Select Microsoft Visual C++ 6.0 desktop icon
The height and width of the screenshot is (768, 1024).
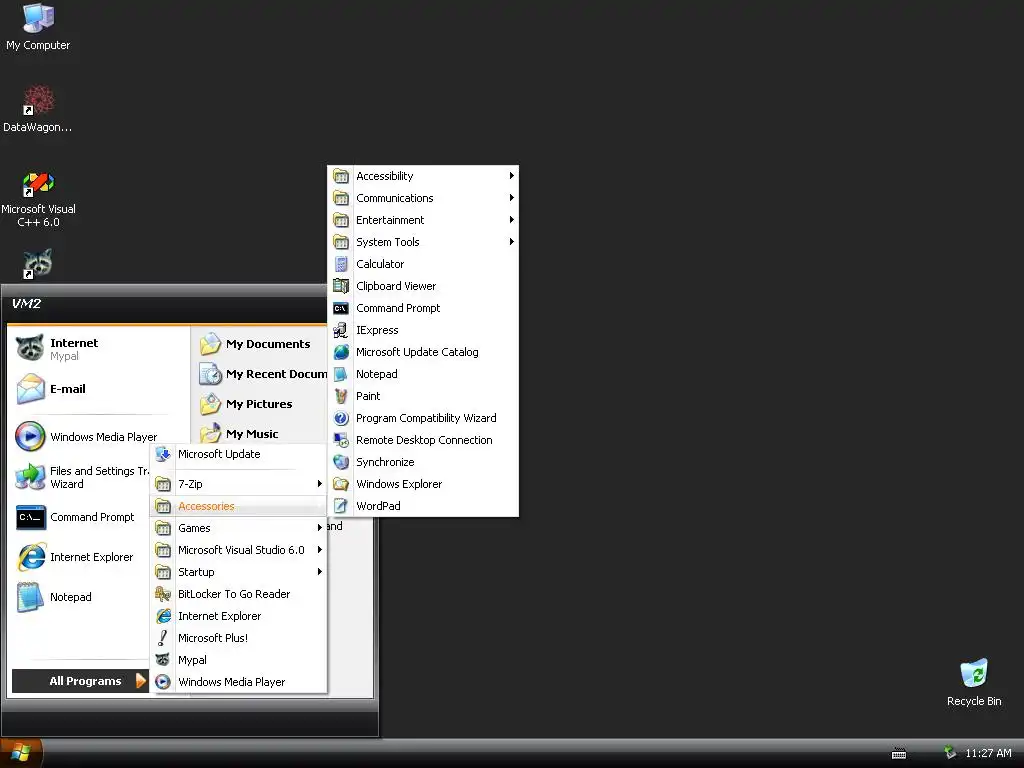(38, 199)
